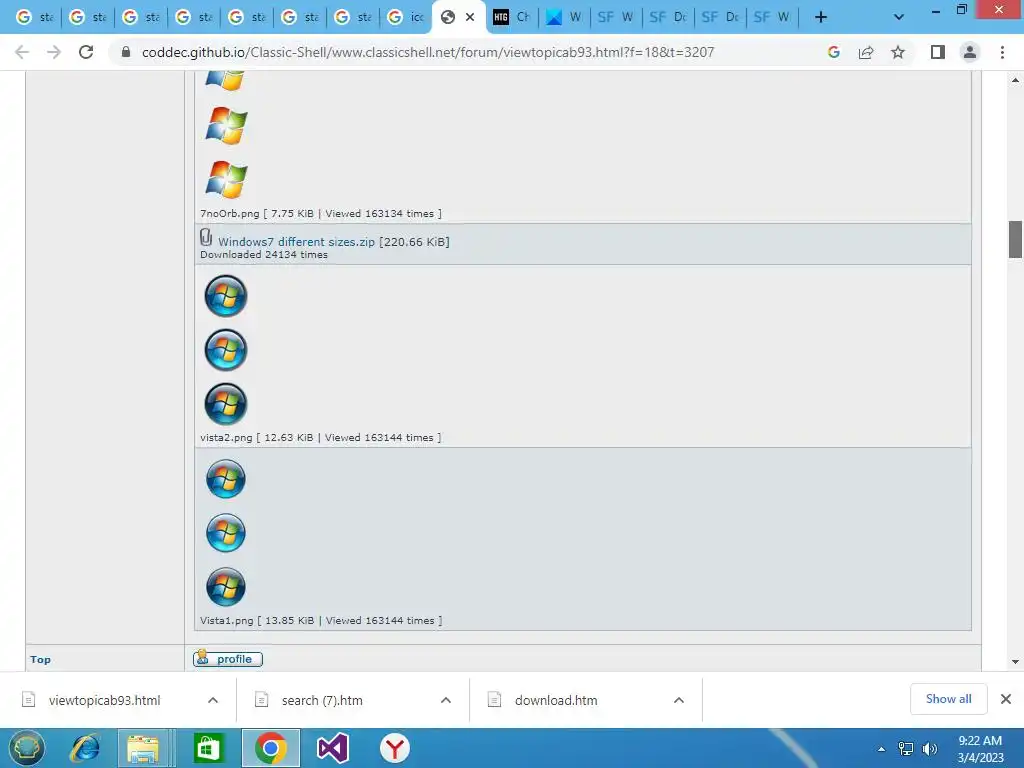Switch to the HTG tab
Image resolution: width=1024 pixels, height=768 pixels.
tap(512, 17)
